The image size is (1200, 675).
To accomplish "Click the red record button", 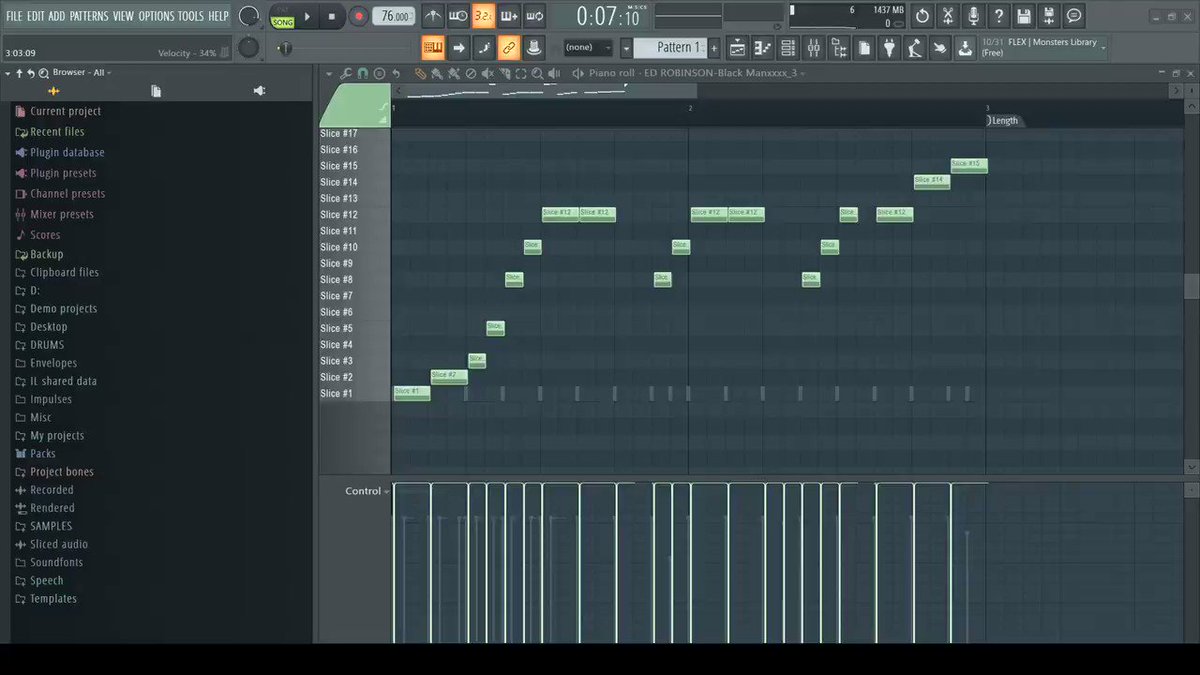I will coord(357,16).
